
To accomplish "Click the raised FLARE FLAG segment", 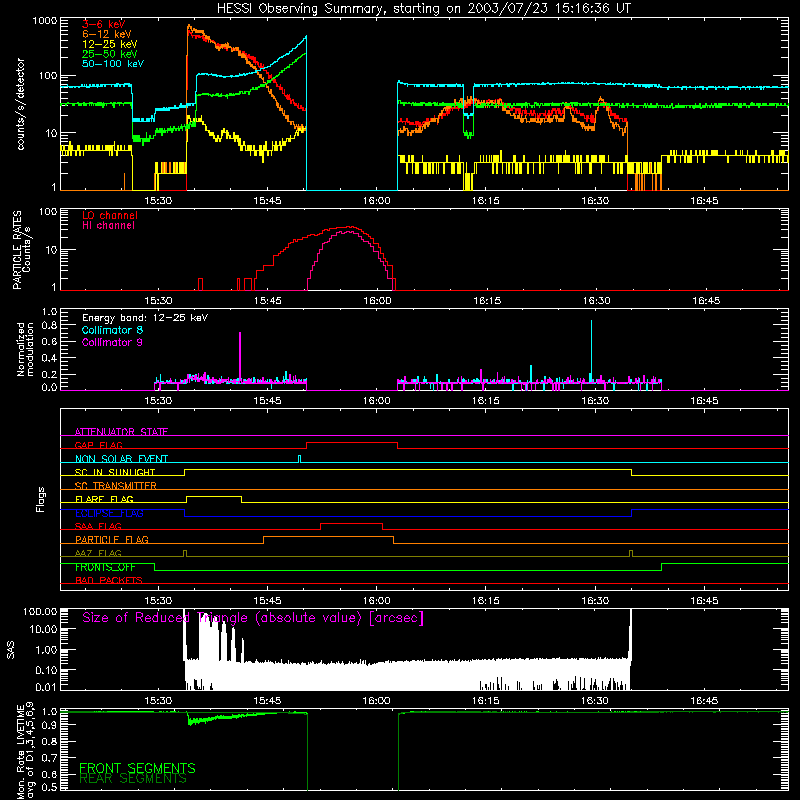I will coord(214,496).
